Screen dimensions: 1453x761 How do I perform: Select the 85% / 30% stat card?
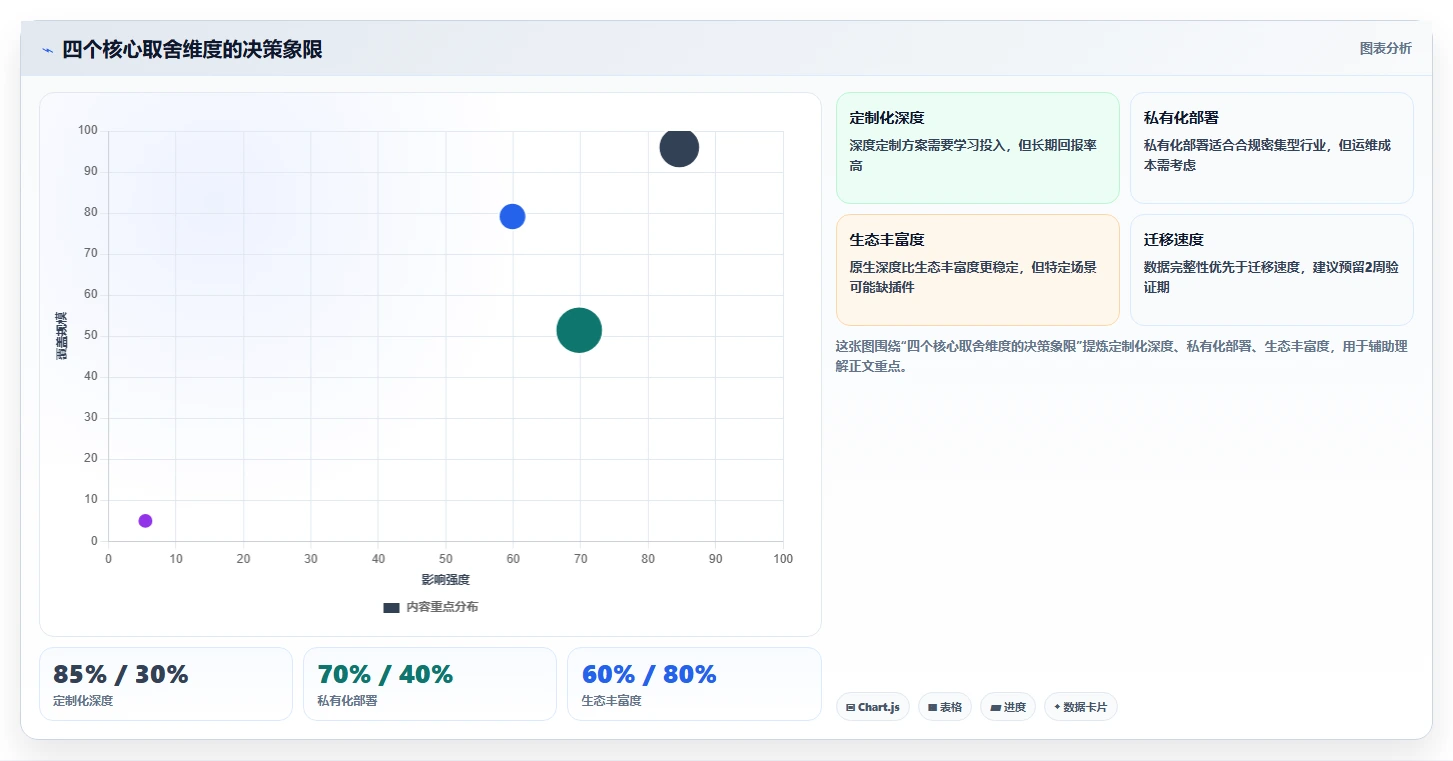coord(166,684)
